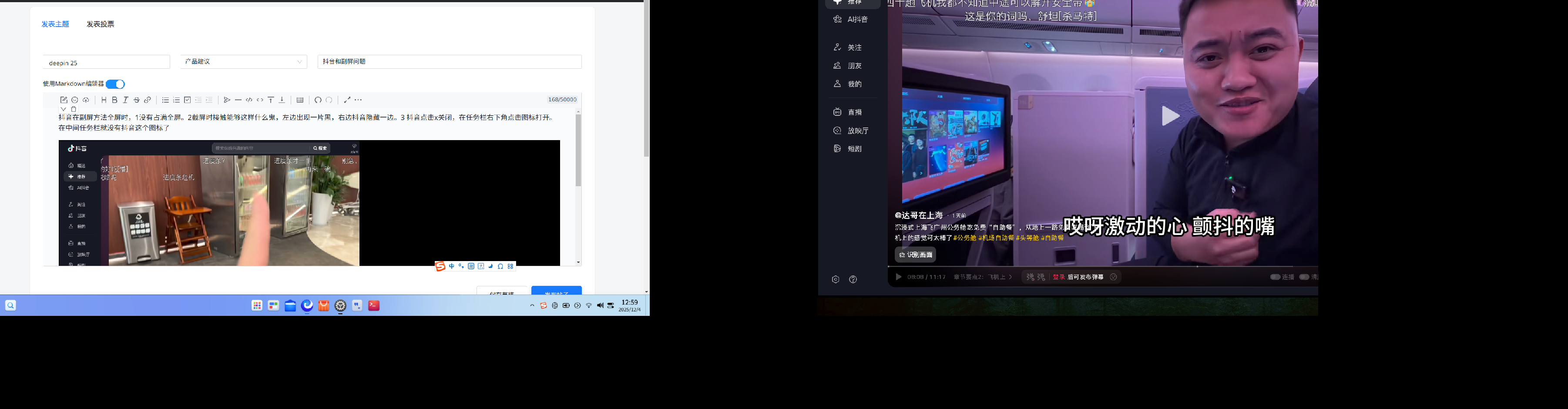Click the #公务舱 hashtag link
Image resolution: width=1568 pixels, height=409 pixels.
click(965, 238)
